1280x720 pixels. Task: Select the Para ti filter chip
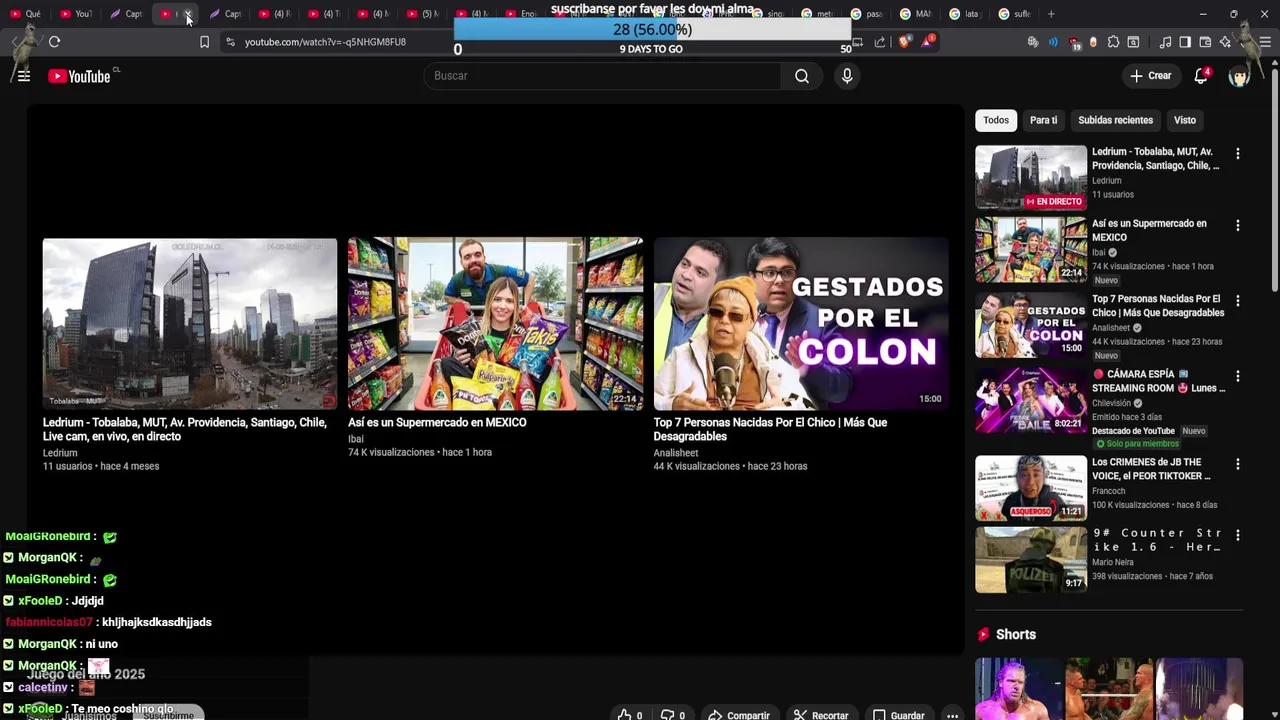click(x=1043, y=120)
